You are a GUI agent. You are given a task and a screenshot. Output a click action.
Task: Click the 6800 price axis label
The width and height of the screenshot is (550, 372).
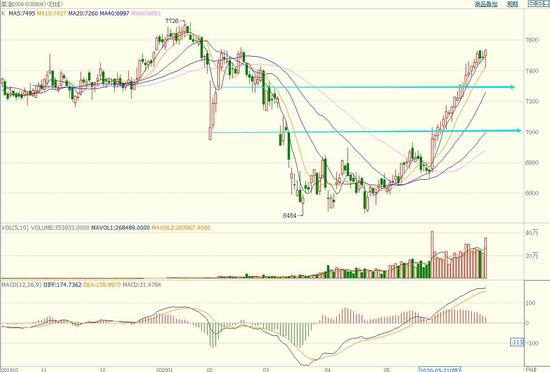click(532, 163)
